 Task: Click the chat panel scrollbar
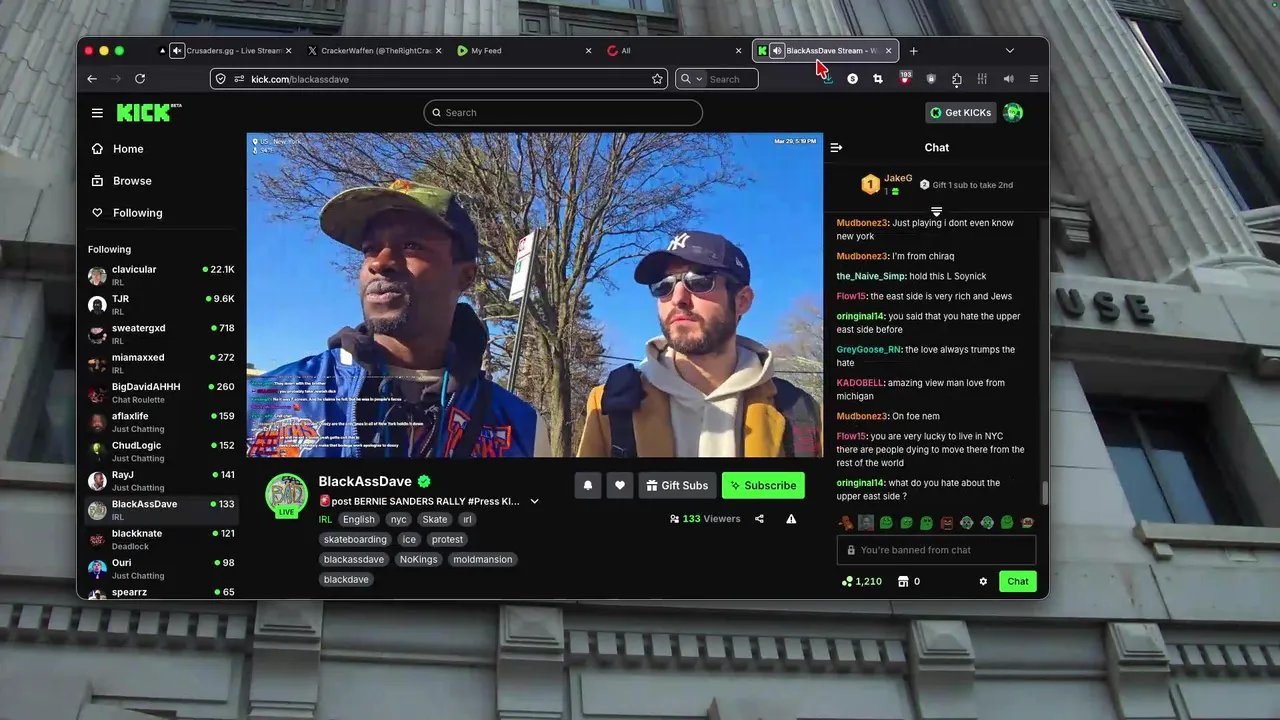click(1044, 491)
